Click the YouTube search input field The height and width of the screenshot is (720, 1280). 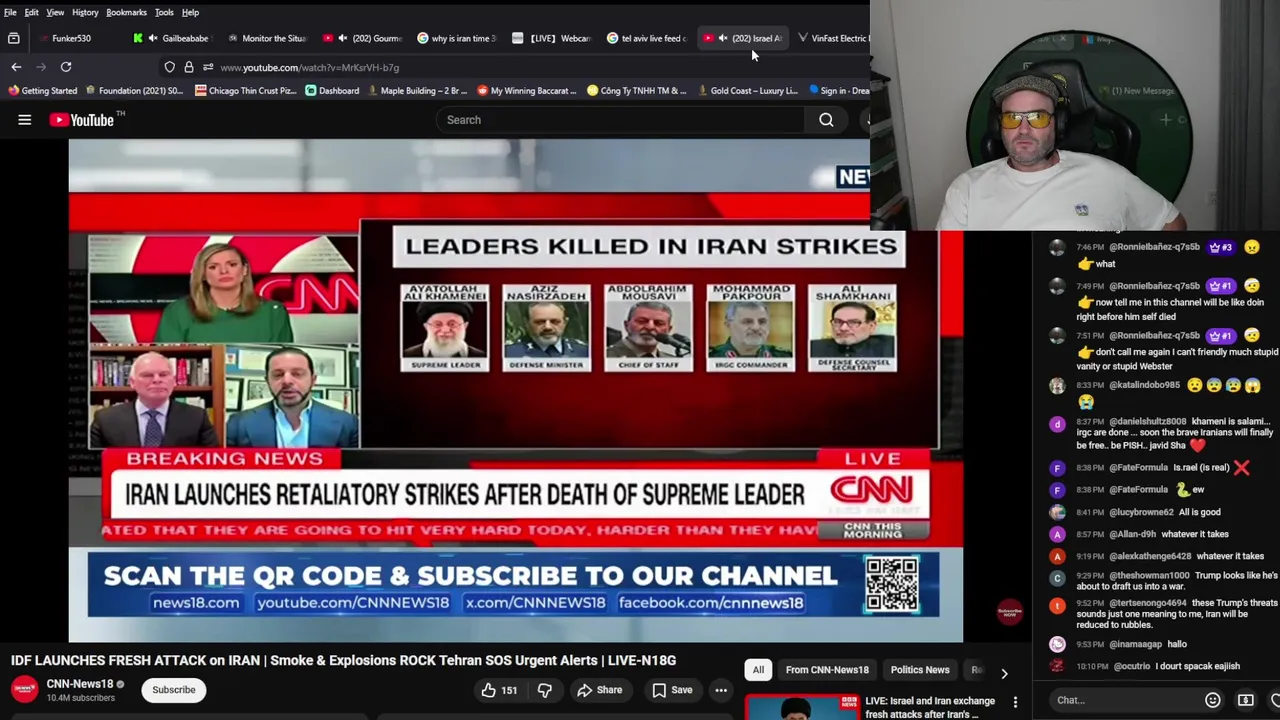[x=620, y=120]
